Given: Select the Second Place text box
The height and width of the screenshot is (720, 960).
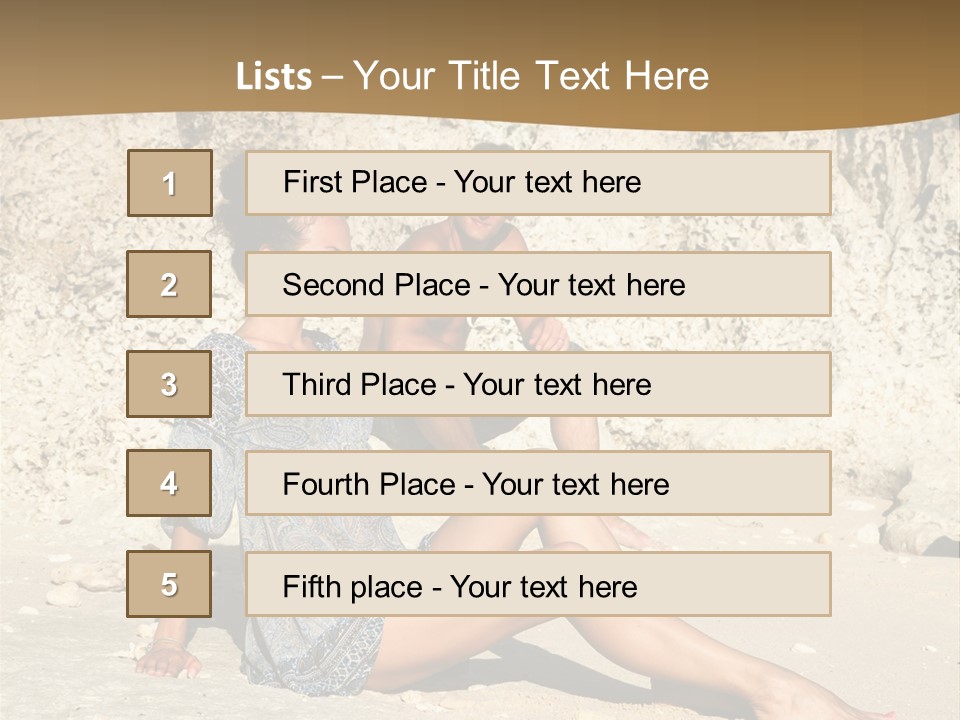Looking at the screenshot, I should (538, 285).
